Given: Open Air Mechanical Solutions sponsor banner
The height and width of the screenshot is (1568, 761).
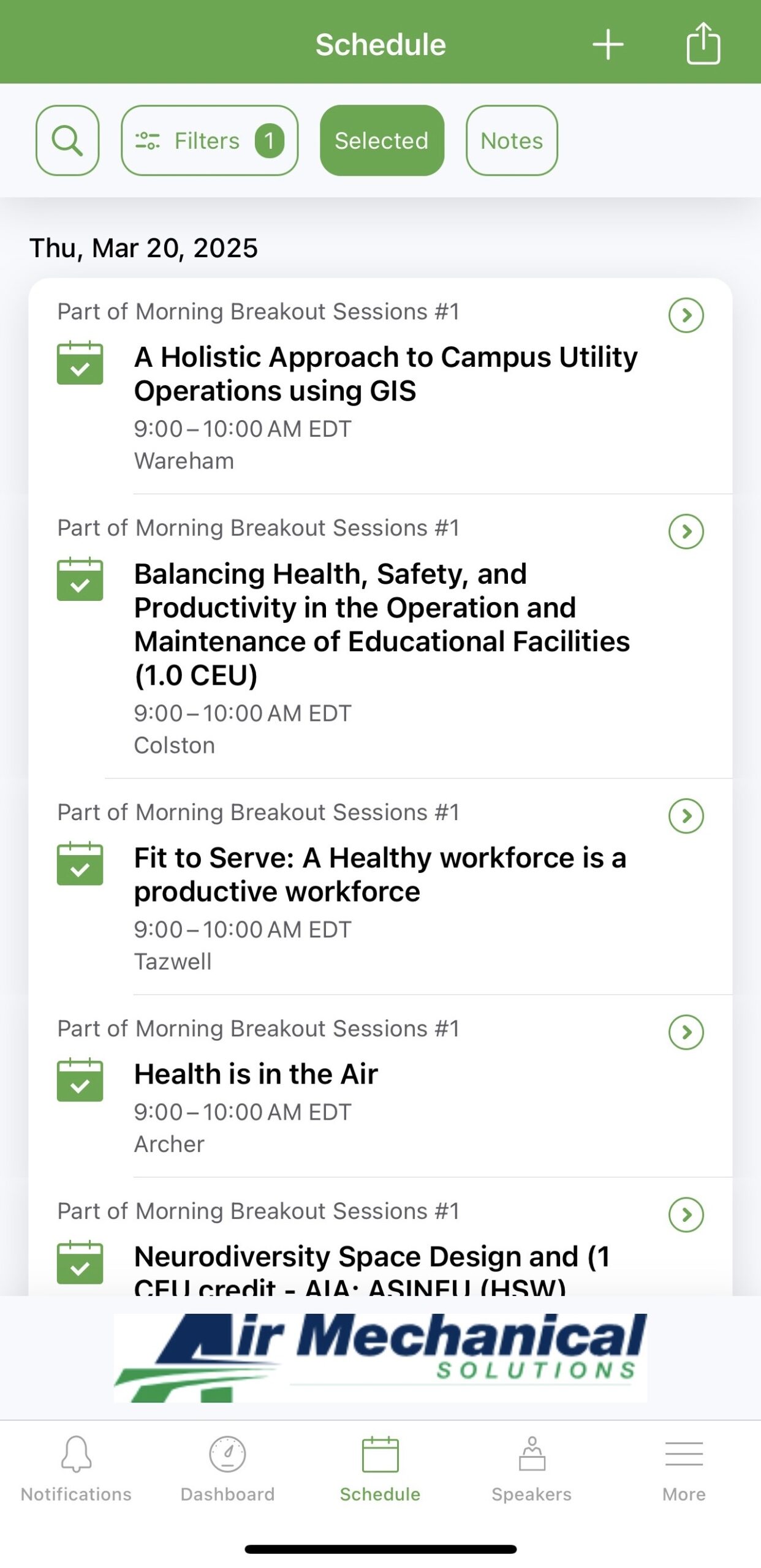Looking at the screenshot, I should tap(380, 1357).
